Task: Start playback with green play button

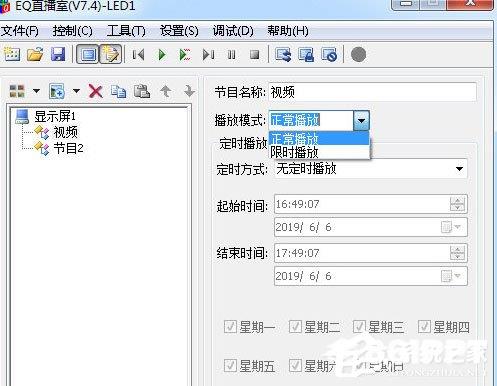Action: point(162,54)
